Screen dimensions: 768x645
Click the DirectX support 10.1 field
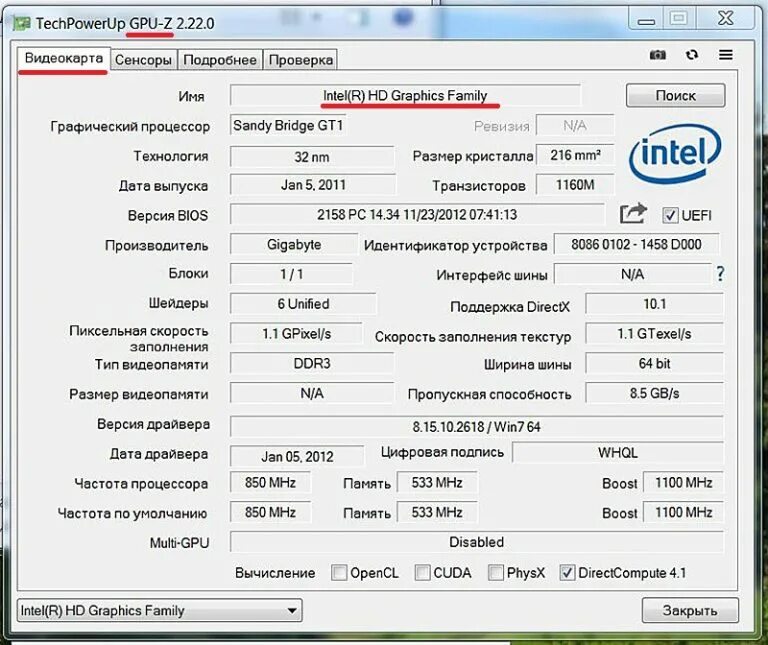click(654, 304)
